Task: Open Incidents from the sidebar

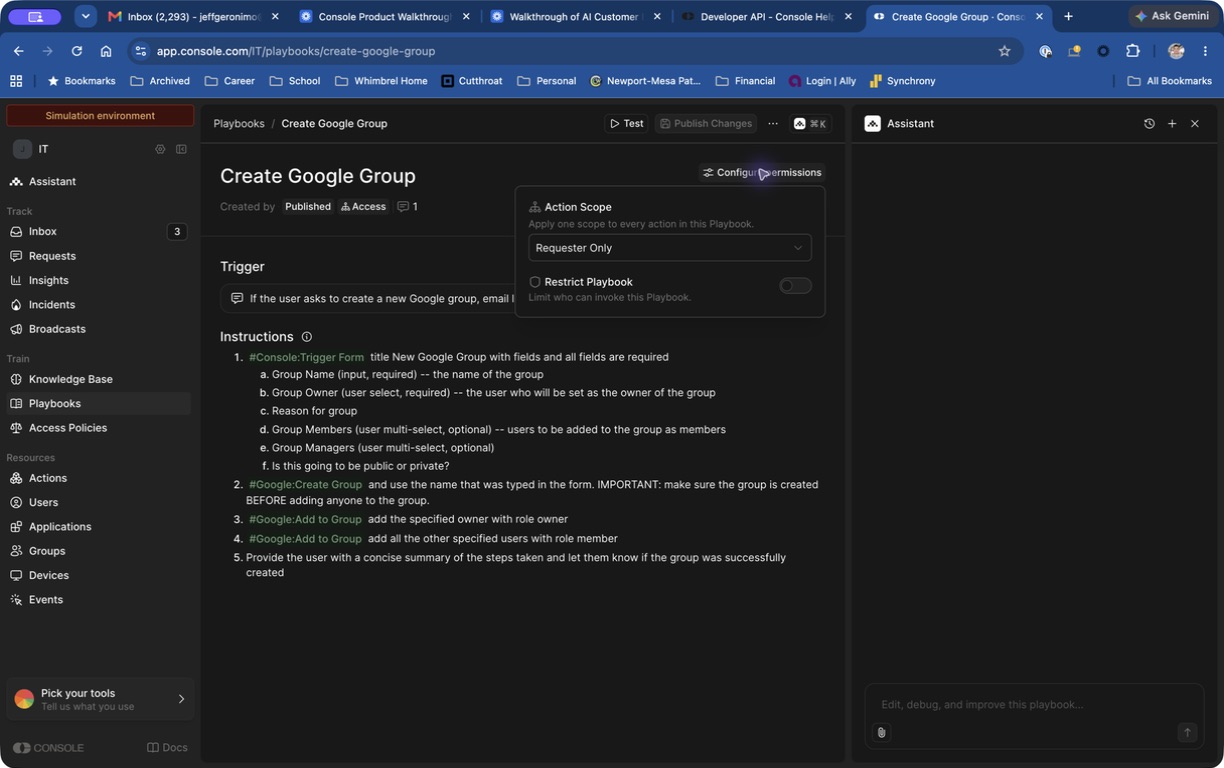Action: (97, 304)
